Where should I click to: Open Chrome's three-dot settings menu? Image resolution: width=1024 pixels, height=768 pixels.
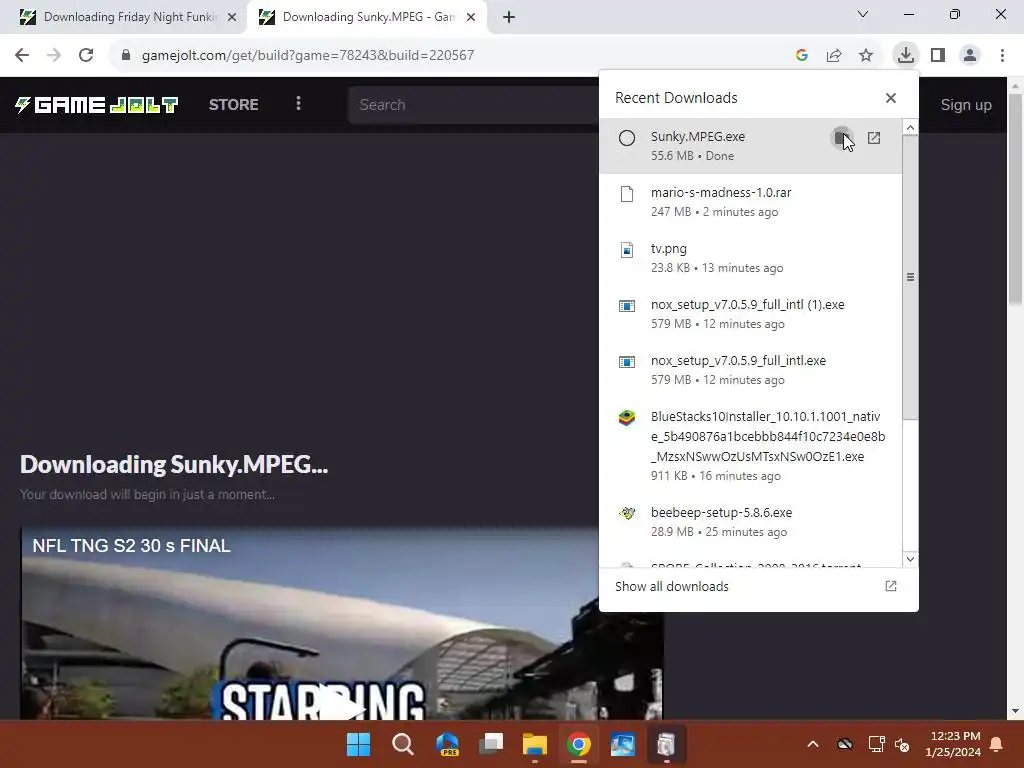[1002, 55]
